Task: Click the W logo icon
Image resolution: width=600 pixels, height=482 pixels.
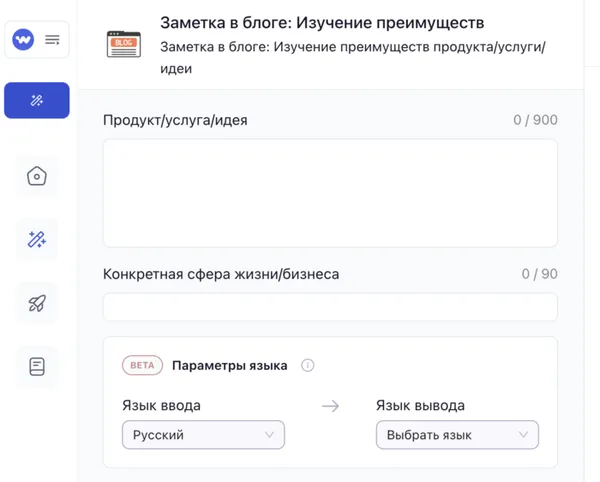Action: click(x=24, y=40)
